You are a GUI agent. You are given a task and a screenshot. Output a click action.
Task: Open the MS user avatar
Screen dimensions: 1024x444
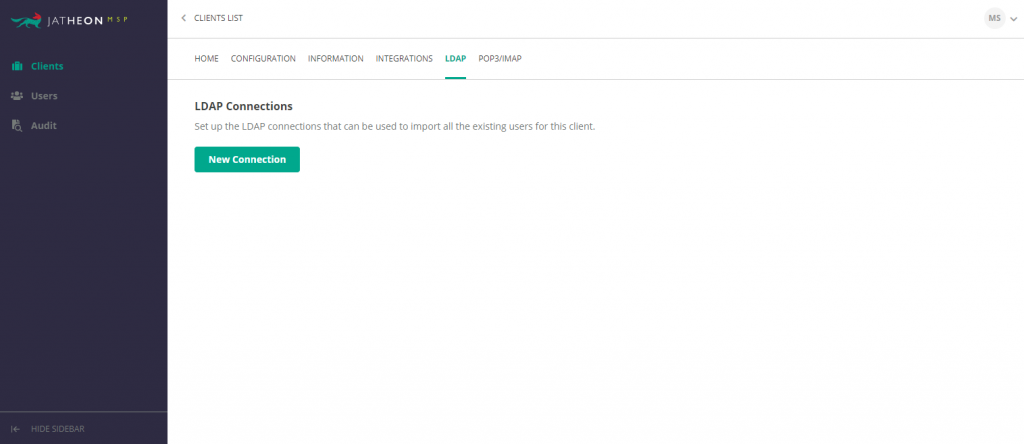(995, 18)
